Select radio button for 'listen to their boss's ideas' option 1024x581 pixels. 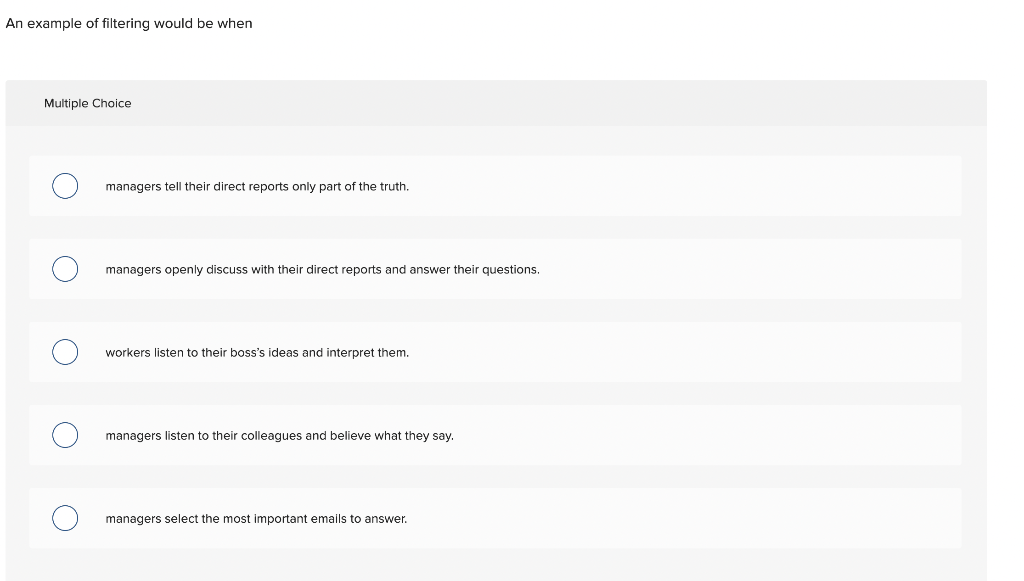(x=65, y=352)
